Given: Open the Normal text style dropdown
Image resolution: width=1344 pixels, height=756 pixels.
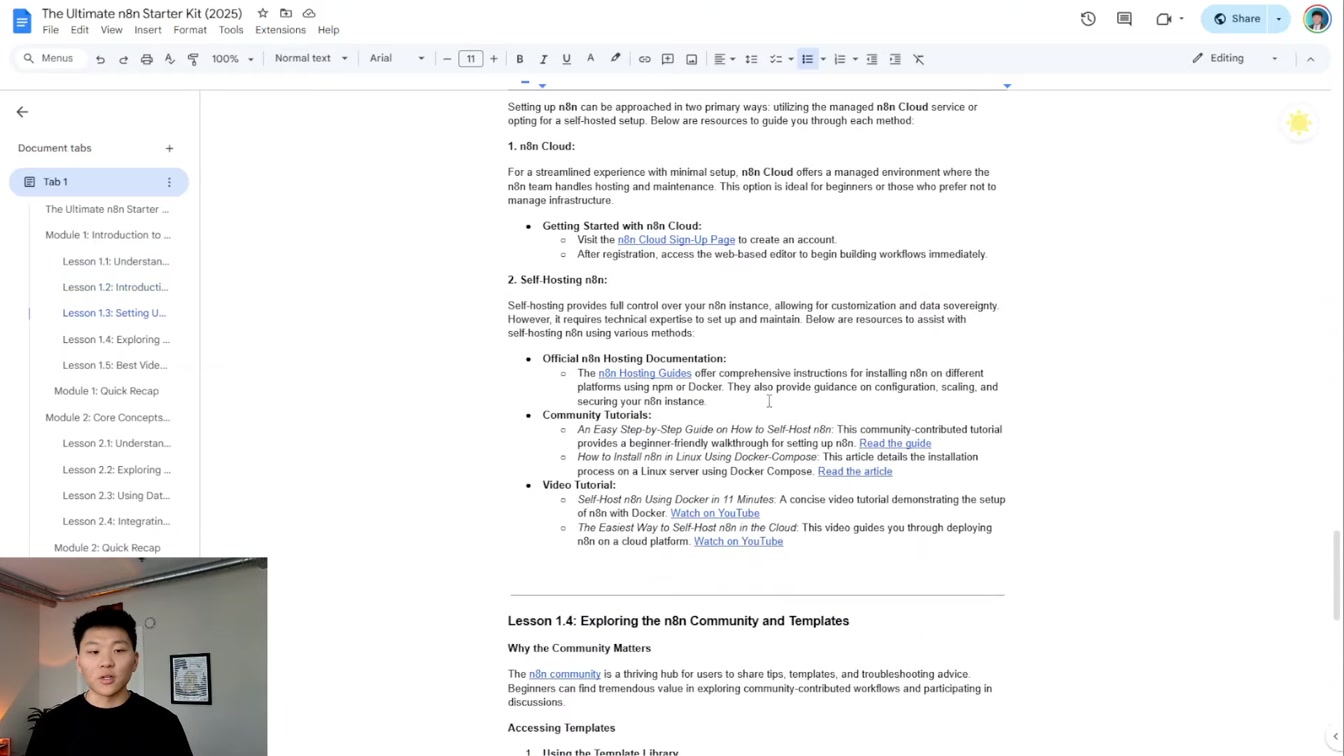Looking at the screenshot, I should [311, 59].
